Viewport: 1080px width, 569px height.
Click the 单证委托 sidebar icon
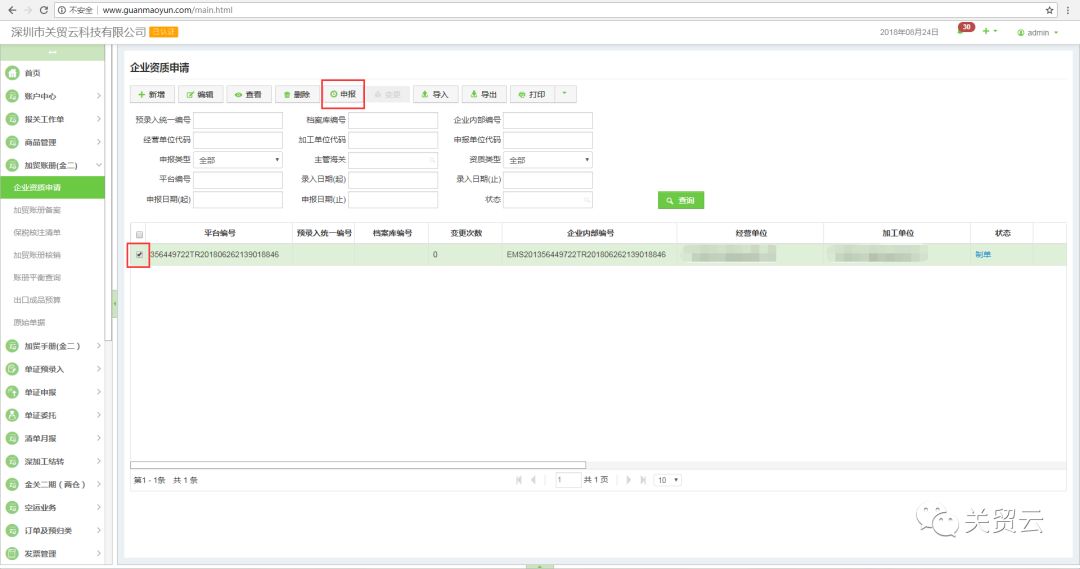coord(12,415)
